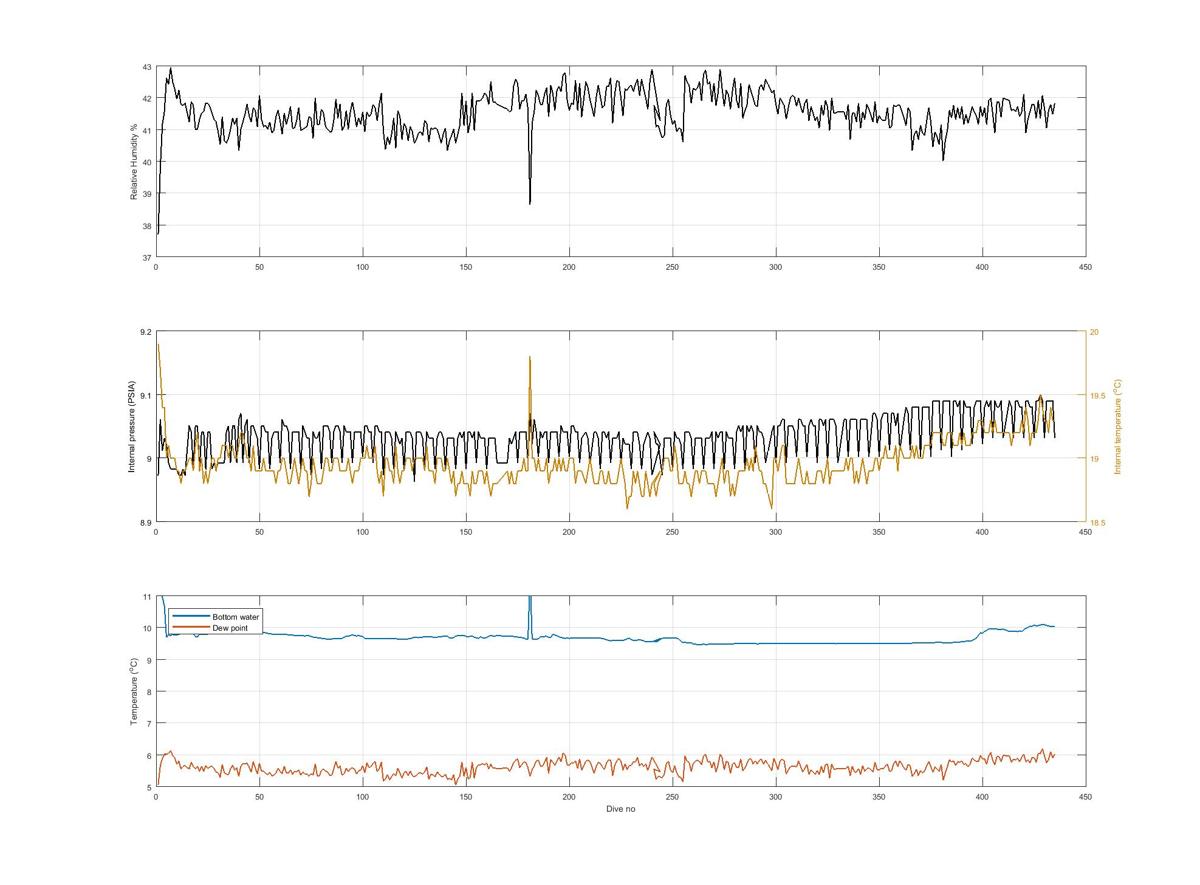Click the 11 tick on bottom temperature axis
The image size is (1200, 885).
(147, 597)
